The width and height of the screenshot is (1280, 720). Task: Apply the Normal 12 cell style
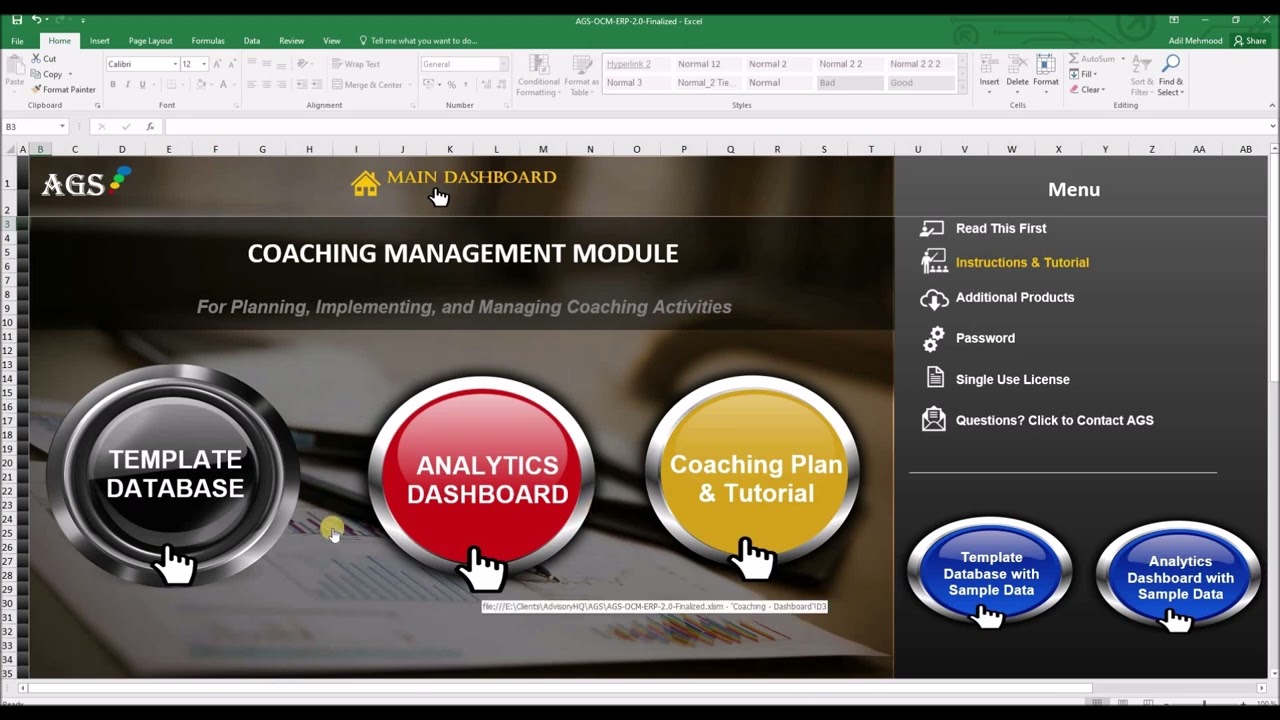tap(708, 64)
